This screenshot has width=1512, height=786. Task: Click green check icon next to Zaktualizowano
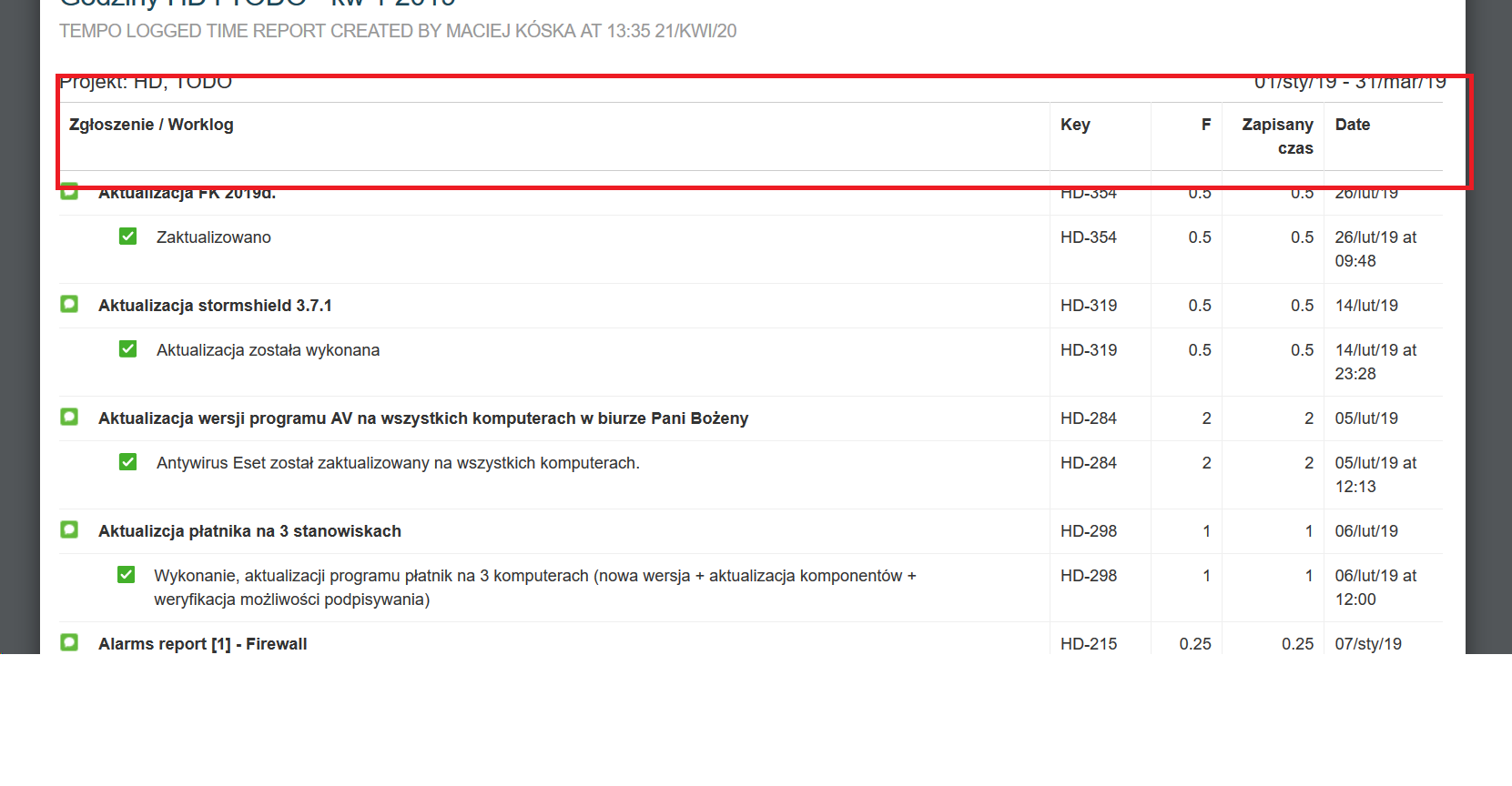[x=127, y=237]
